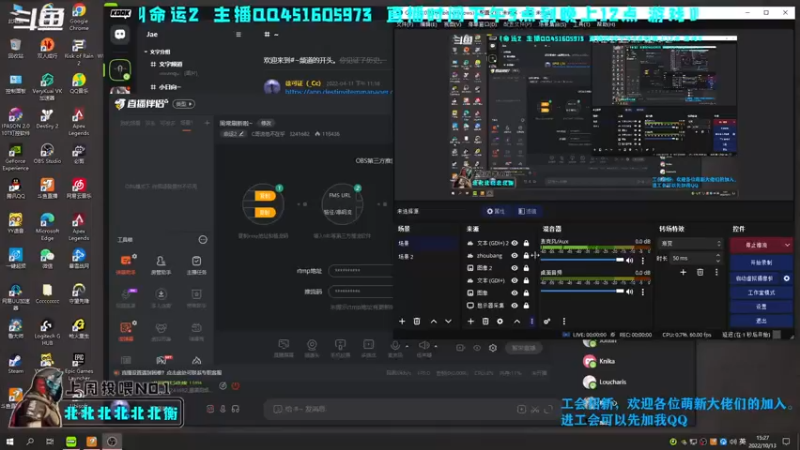The height and width of the screenshot is (450, 800).
Task: Click 开始录制 start recording button
Action: pos(761,263)
